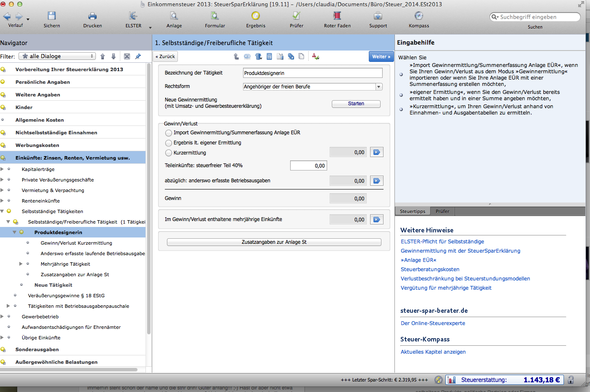
Task: Click the navigator vertical scrollbar
Action: [x=149, y=199]
